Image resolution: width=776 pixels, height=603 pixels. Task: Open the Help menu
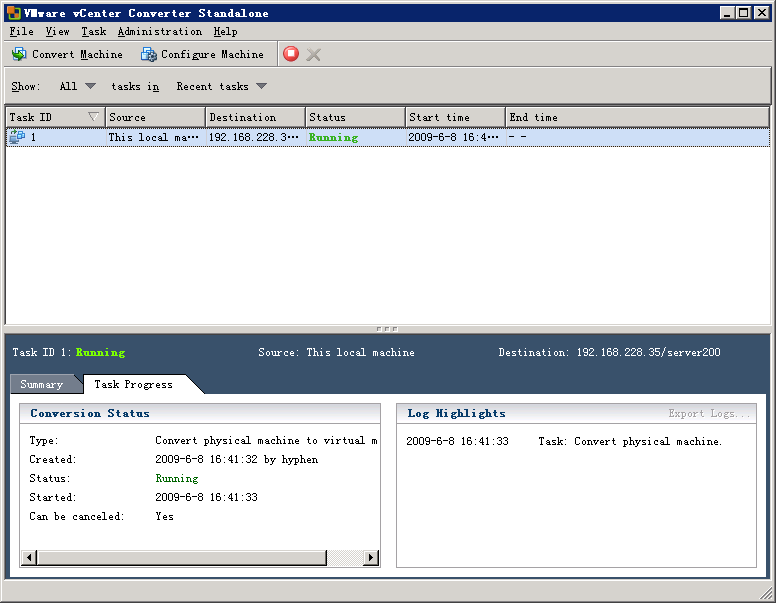225,32
